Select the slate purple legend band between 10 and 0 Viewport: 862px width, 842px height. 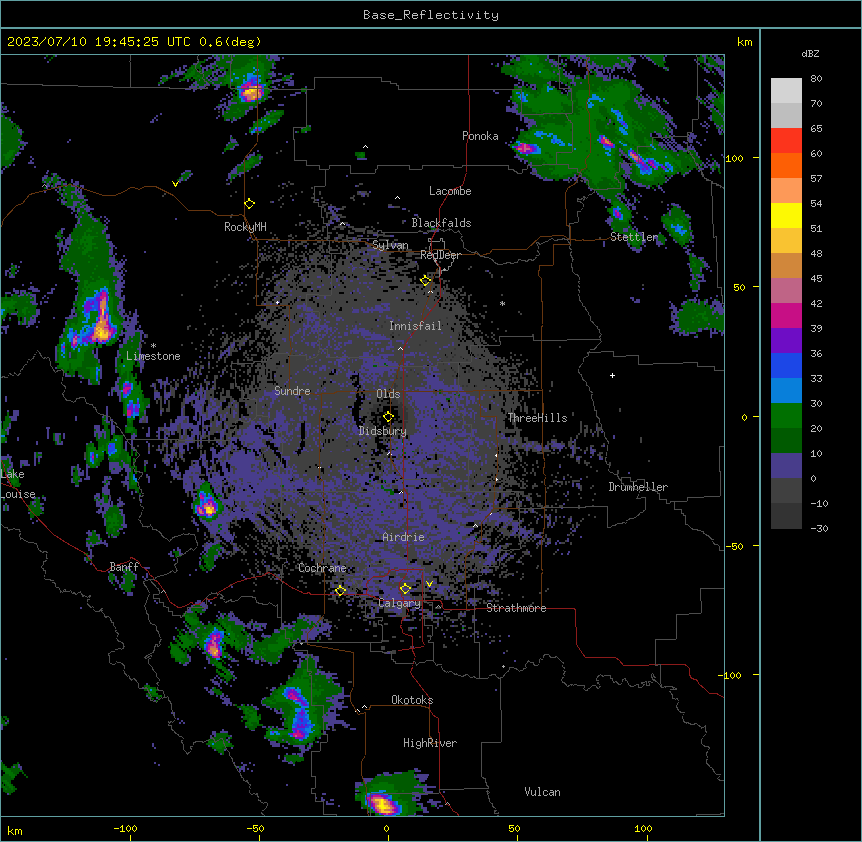(786, 466)
